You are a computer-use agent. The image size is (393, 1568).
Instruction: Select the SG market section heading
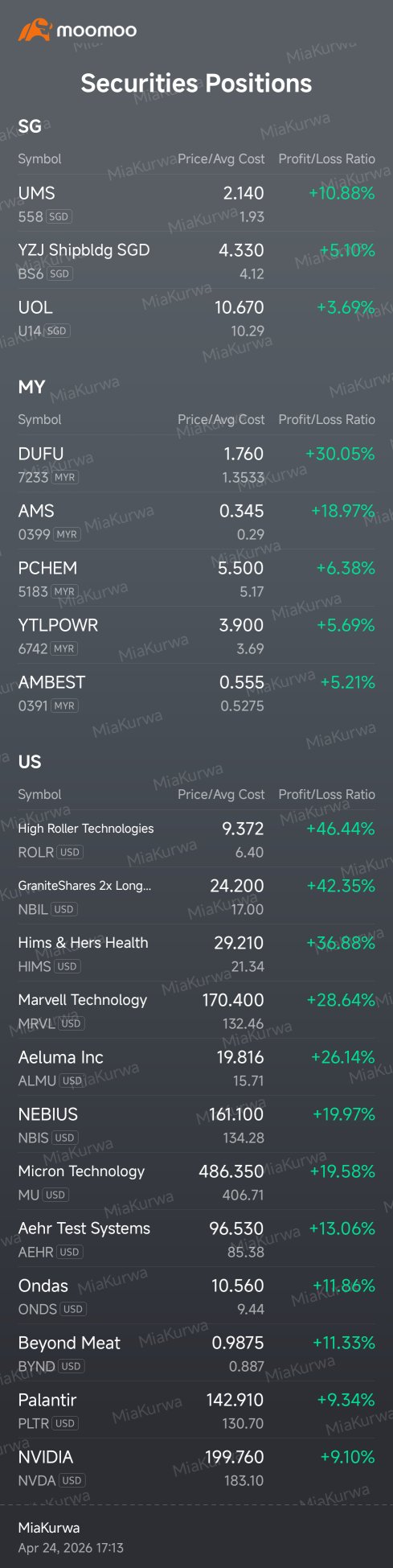pyautogui.click(x=30, y=126)
